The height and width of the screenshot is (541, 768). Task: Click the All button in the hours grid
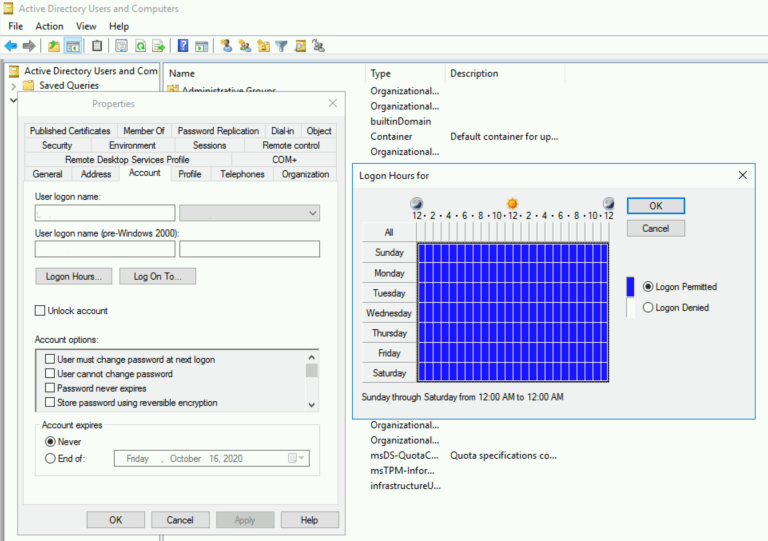coord(389,232)
